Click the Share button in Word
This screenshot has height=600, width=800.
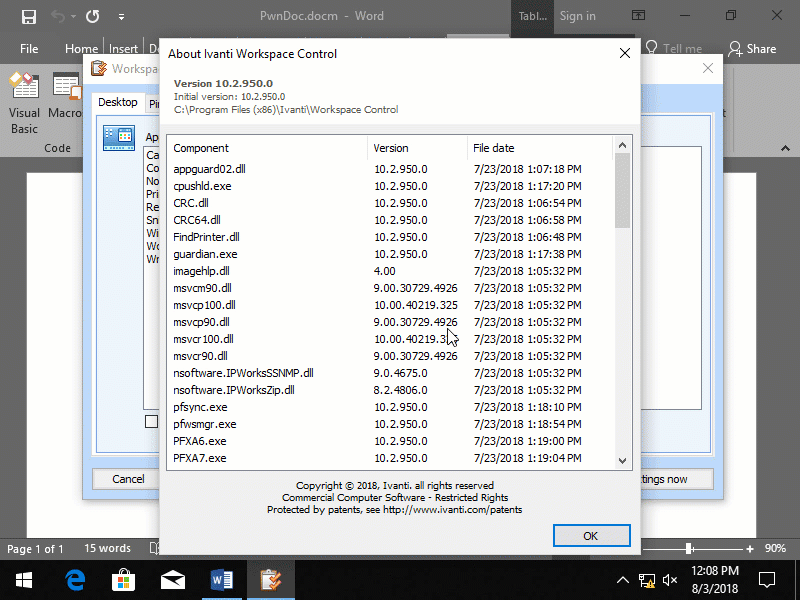[x=752, y=49]
